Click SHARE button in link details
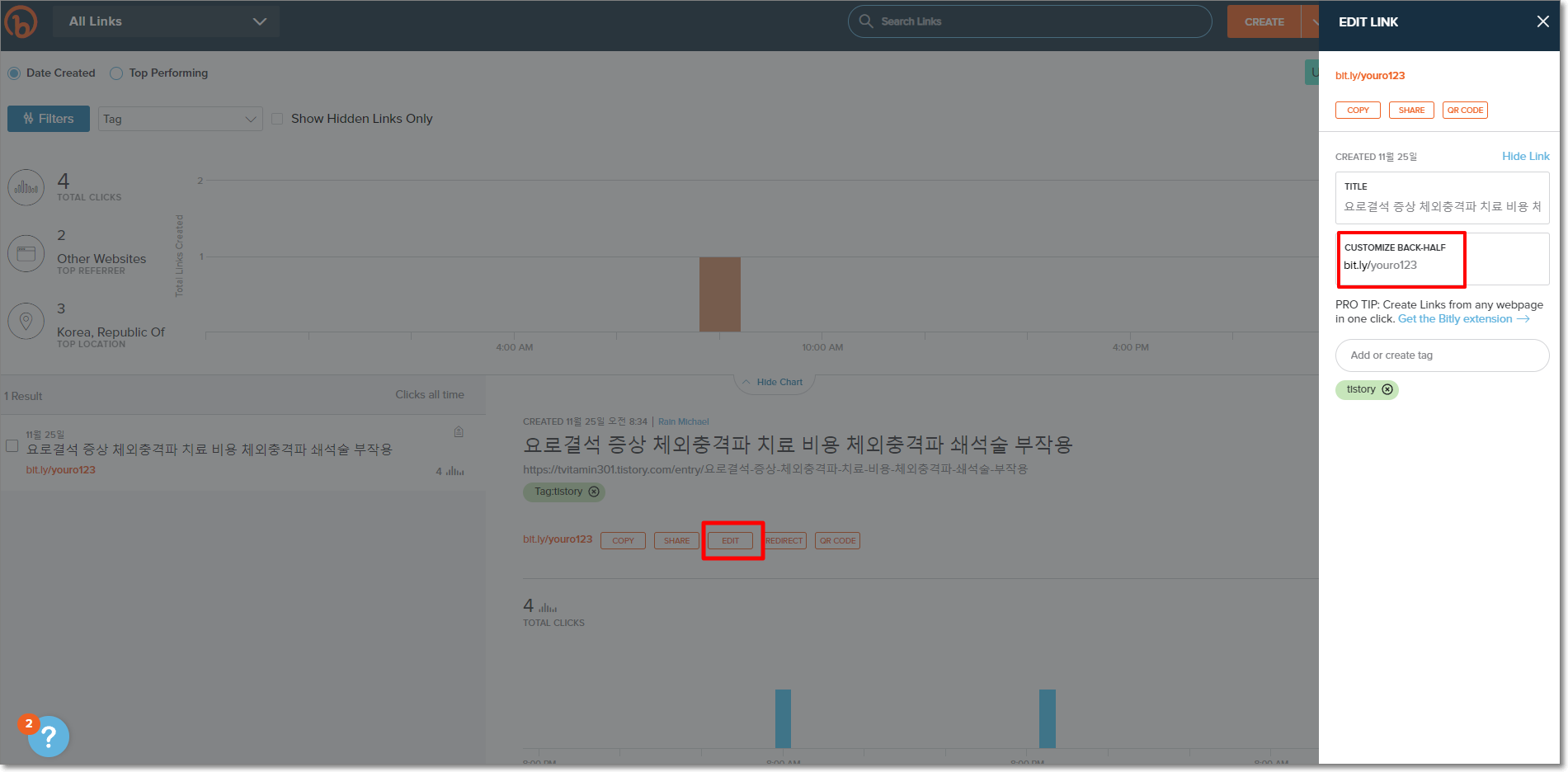 677,541
